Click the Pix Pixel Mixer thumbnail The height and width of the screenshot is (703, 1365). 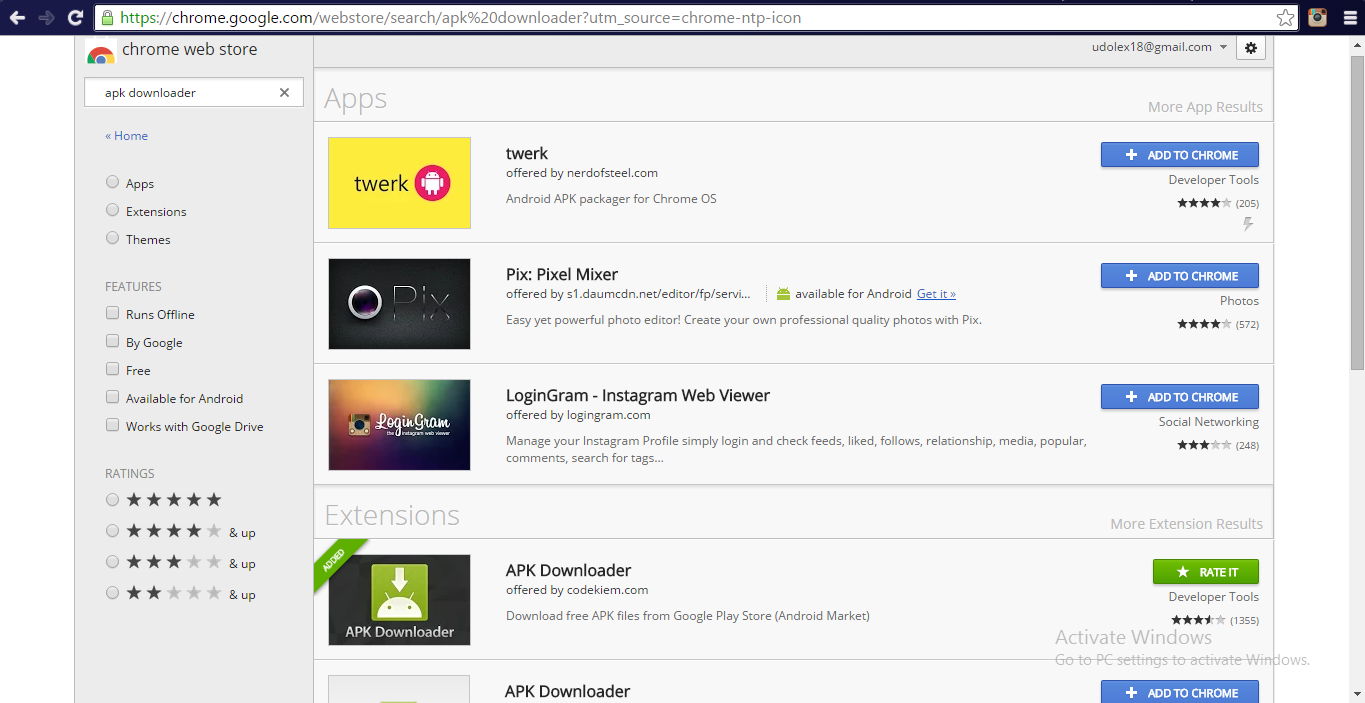(399, 304)
